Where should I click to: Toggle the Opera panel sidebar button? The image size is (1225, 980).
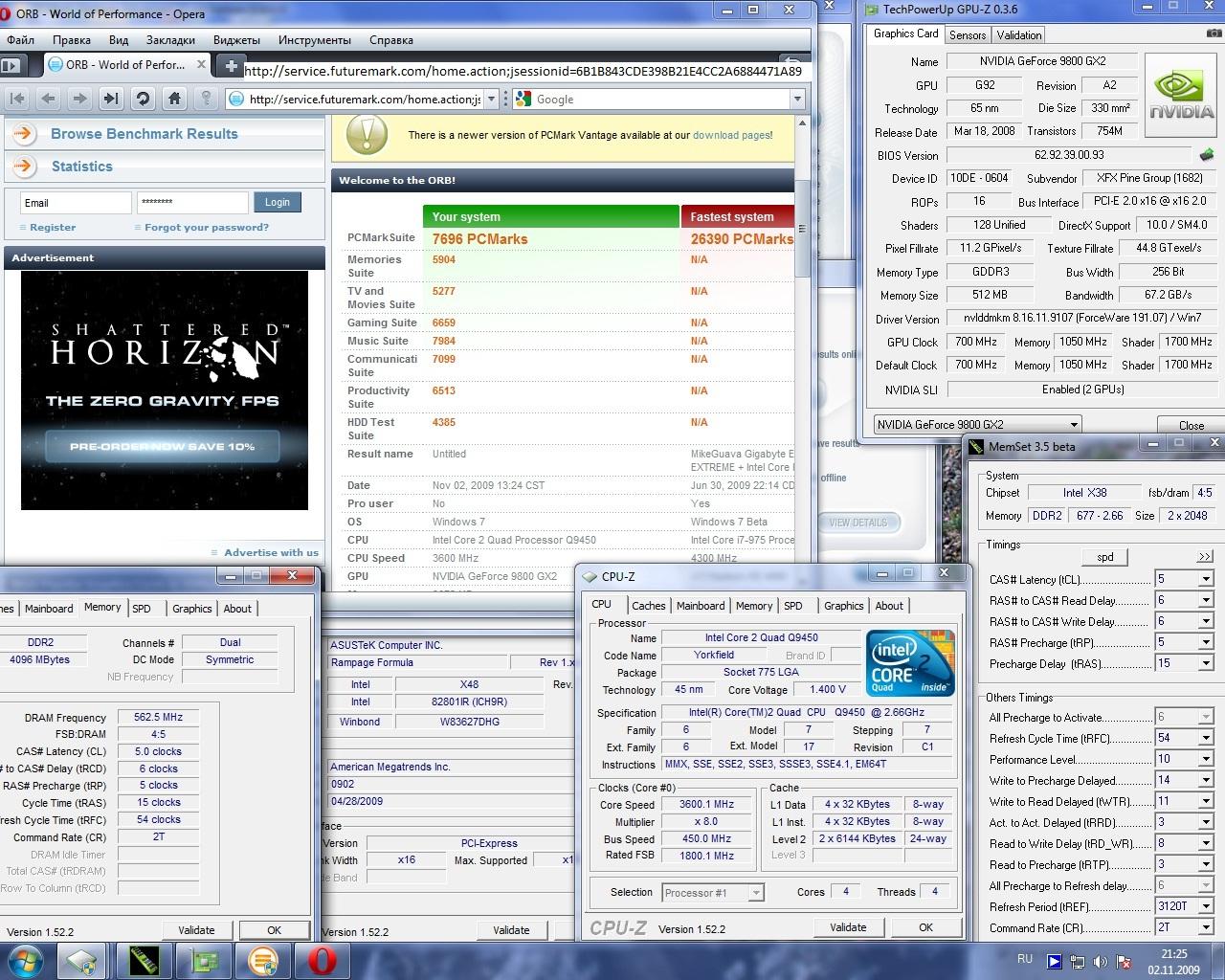pos(11,65)
